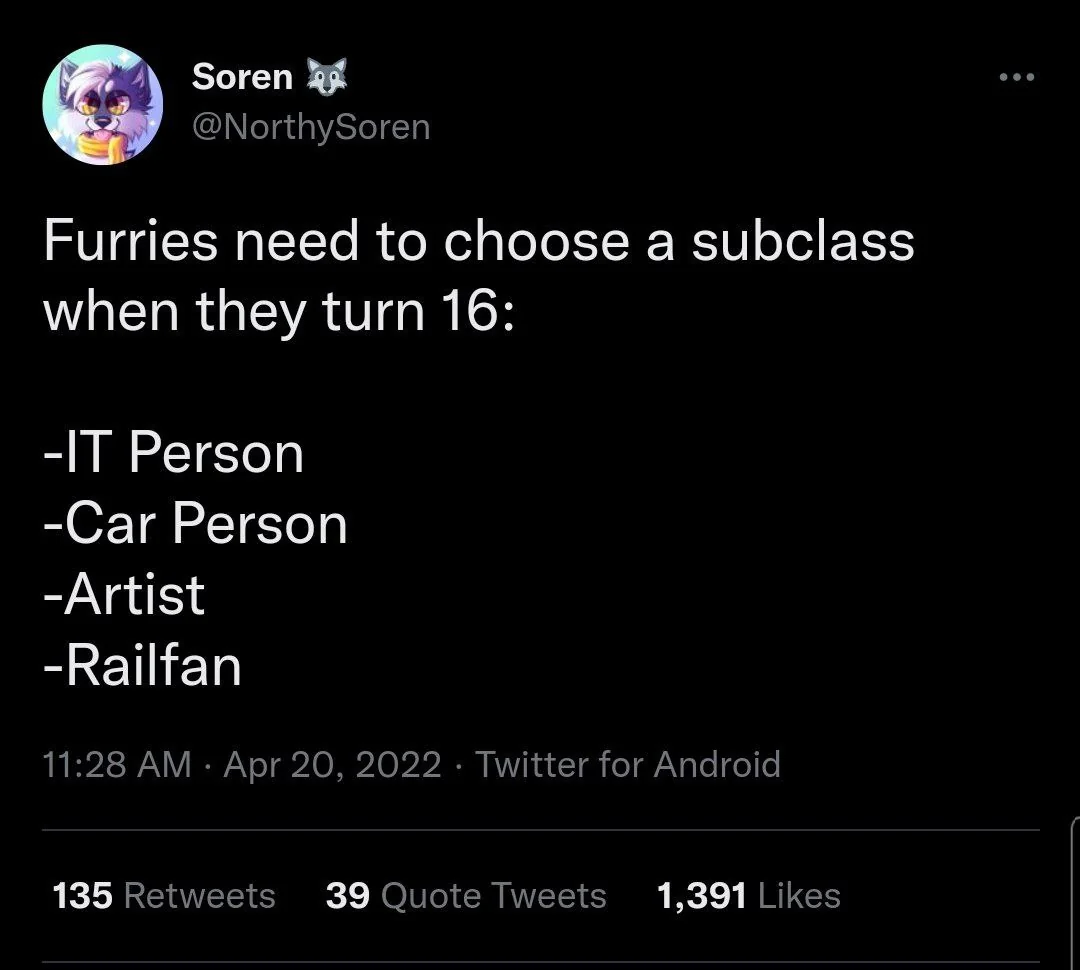Select the "-IT Person" line
This screenshot has width=1080, height=970.
174,453
